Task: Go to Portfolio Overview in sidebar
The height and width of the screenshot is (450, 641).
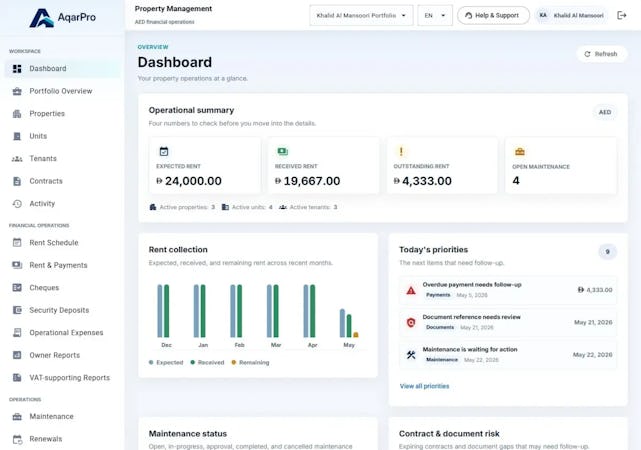Action: [62, 91]
